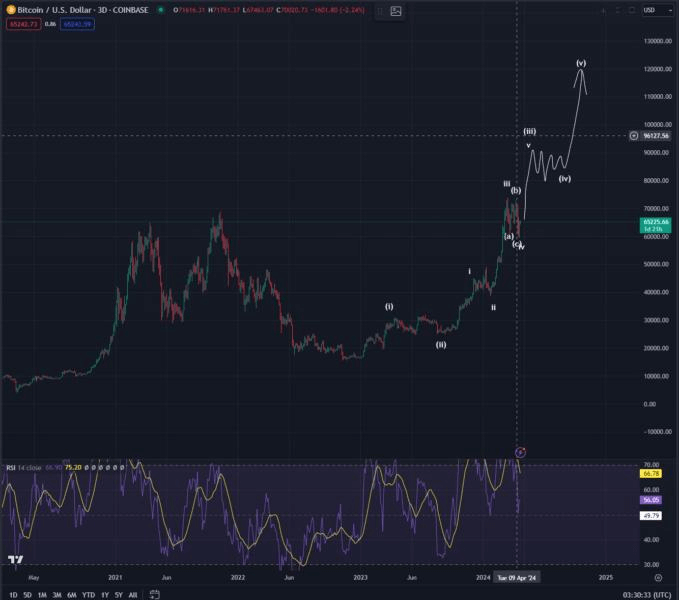Open the go-to-date calendar icon
The width and height of the screenshot is (679, 600).
(155, 594)
